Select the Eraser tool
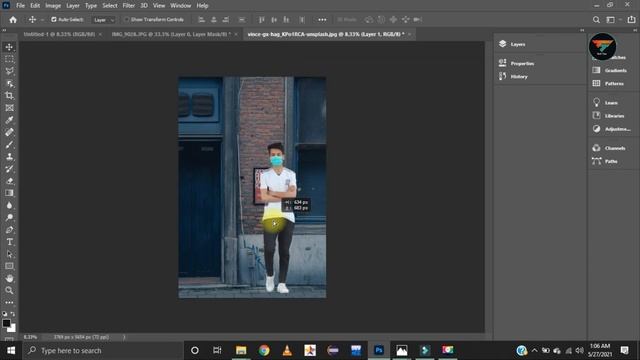 [9, 181]
